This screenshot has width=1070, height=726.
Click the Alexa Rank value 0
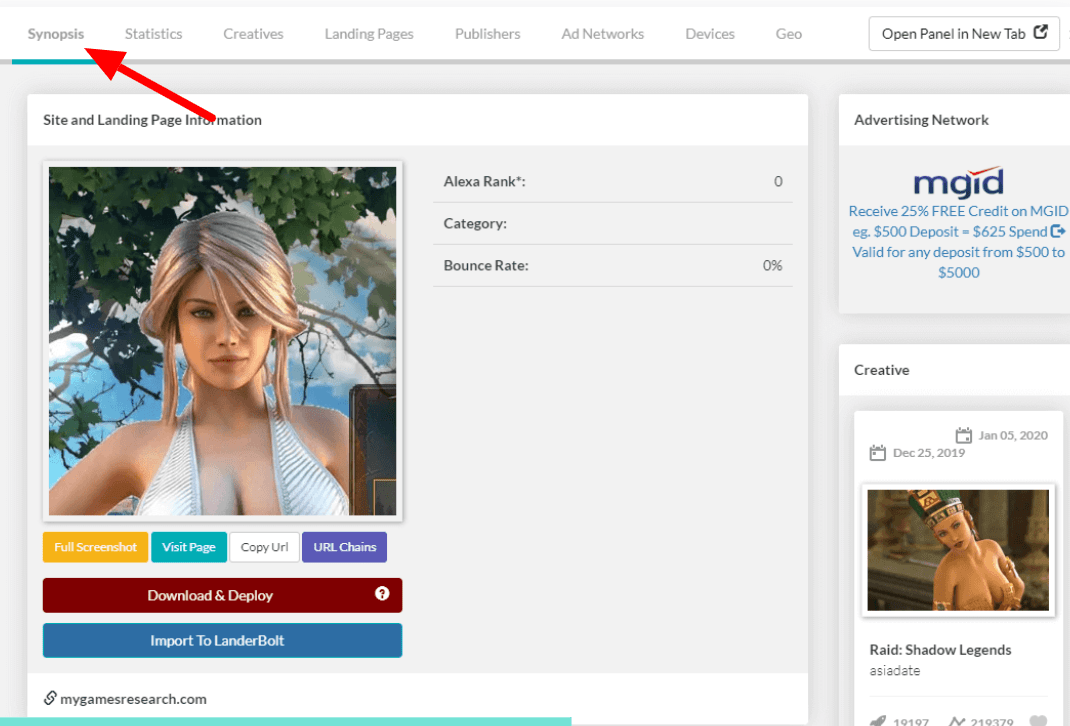pyautogui.click(x=778, y=182)
